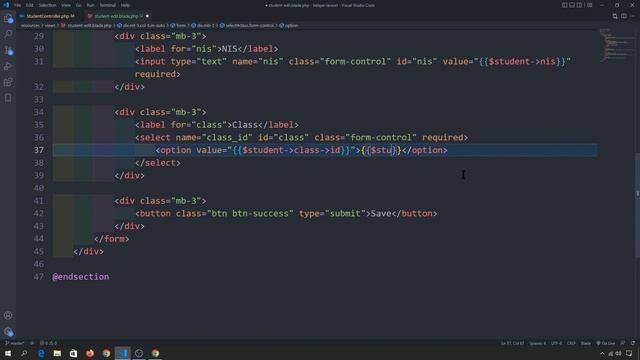640x360 pixels.
Task: Click the Synchronize Changes status icon
Action: 32,343
